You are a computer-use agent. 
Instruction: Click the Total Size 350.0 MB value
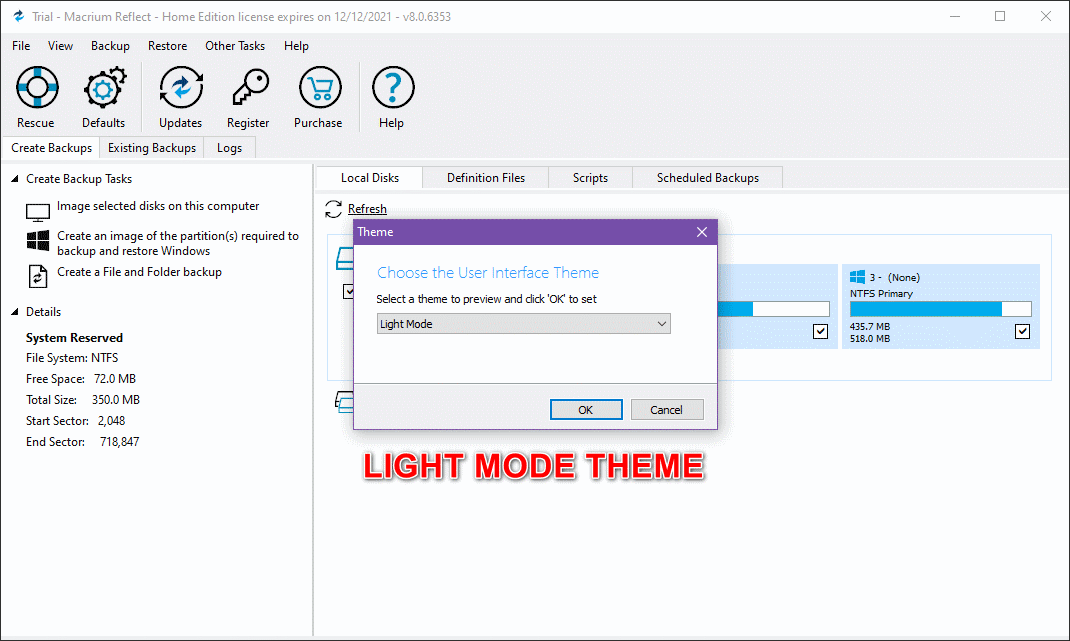coord(116,400)
